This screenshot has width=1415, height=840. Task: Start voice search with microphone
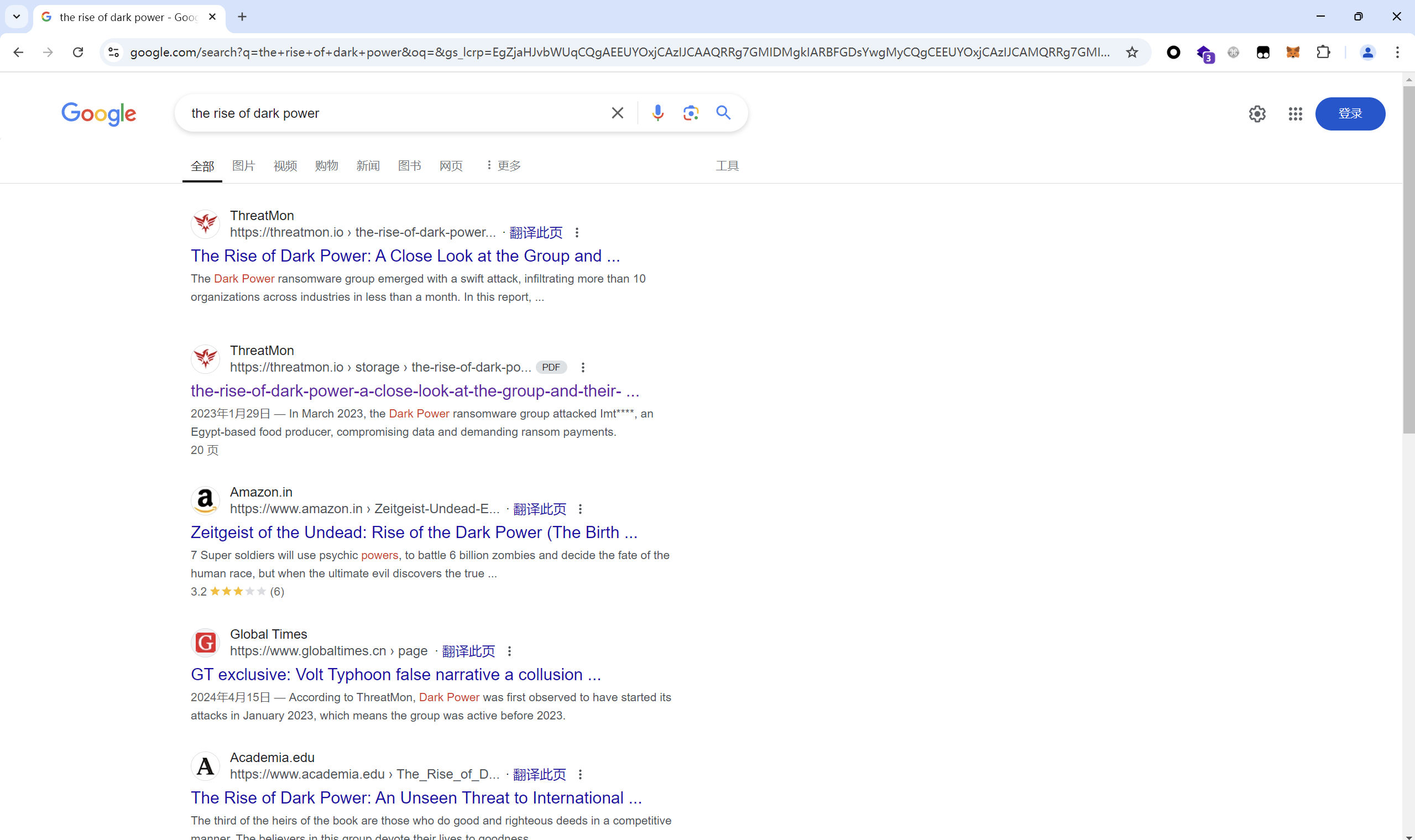(657, 113)
